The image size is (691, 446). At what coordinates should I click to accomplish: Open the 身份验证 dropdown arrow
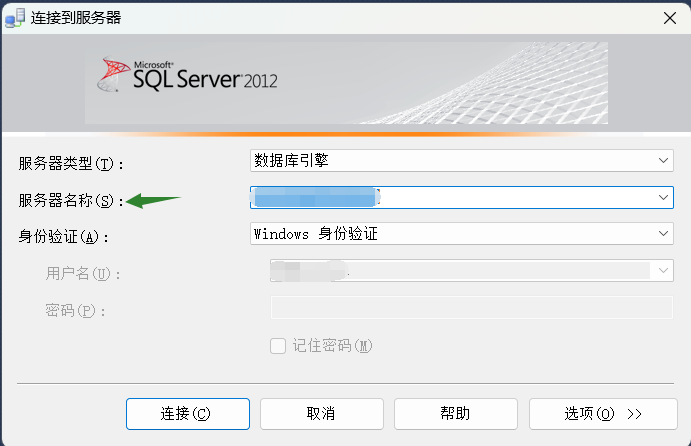[663, 234]
